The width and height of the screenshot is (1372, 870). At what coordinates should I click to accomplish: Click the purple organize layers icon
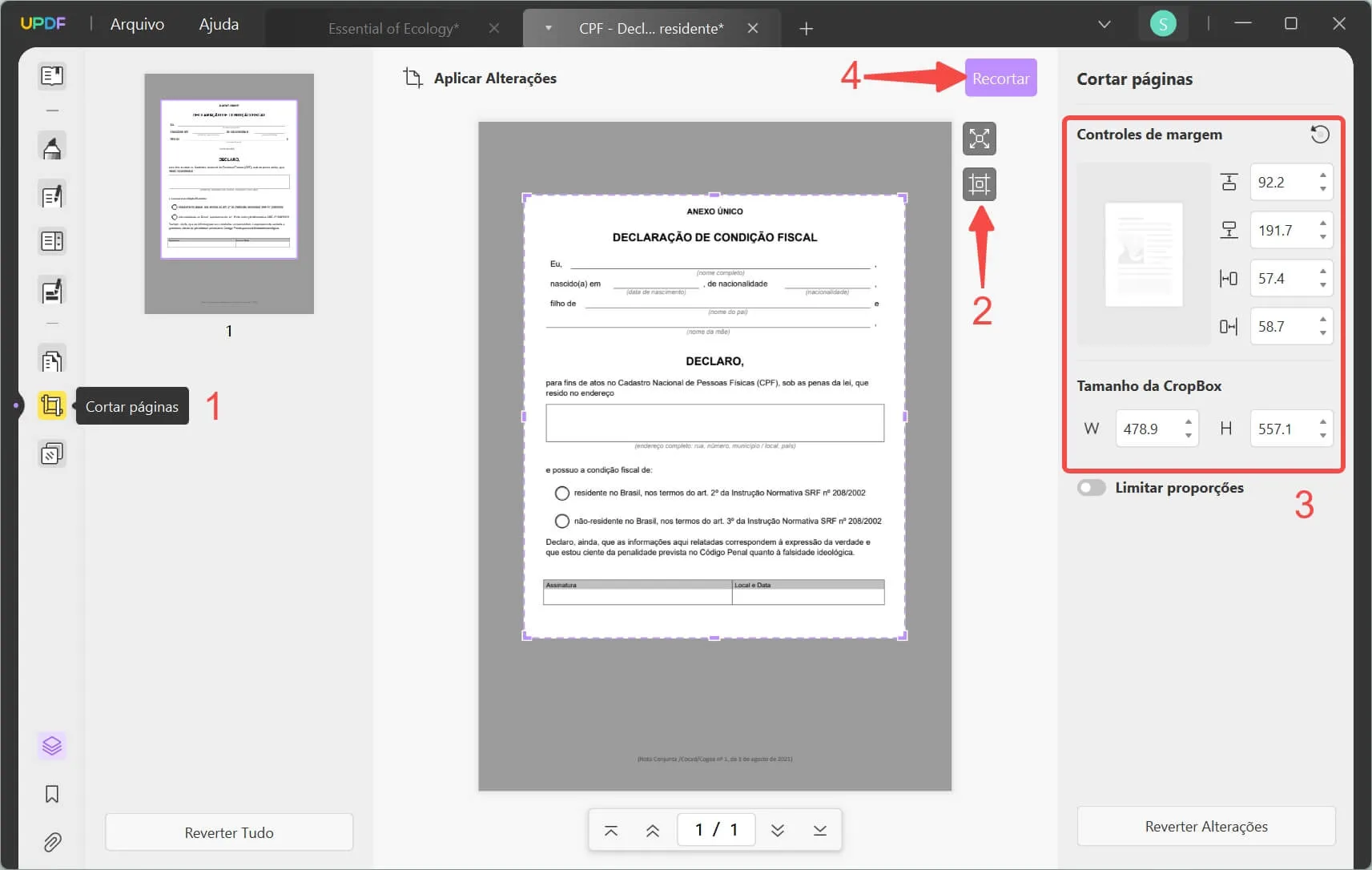coord(51,745)
